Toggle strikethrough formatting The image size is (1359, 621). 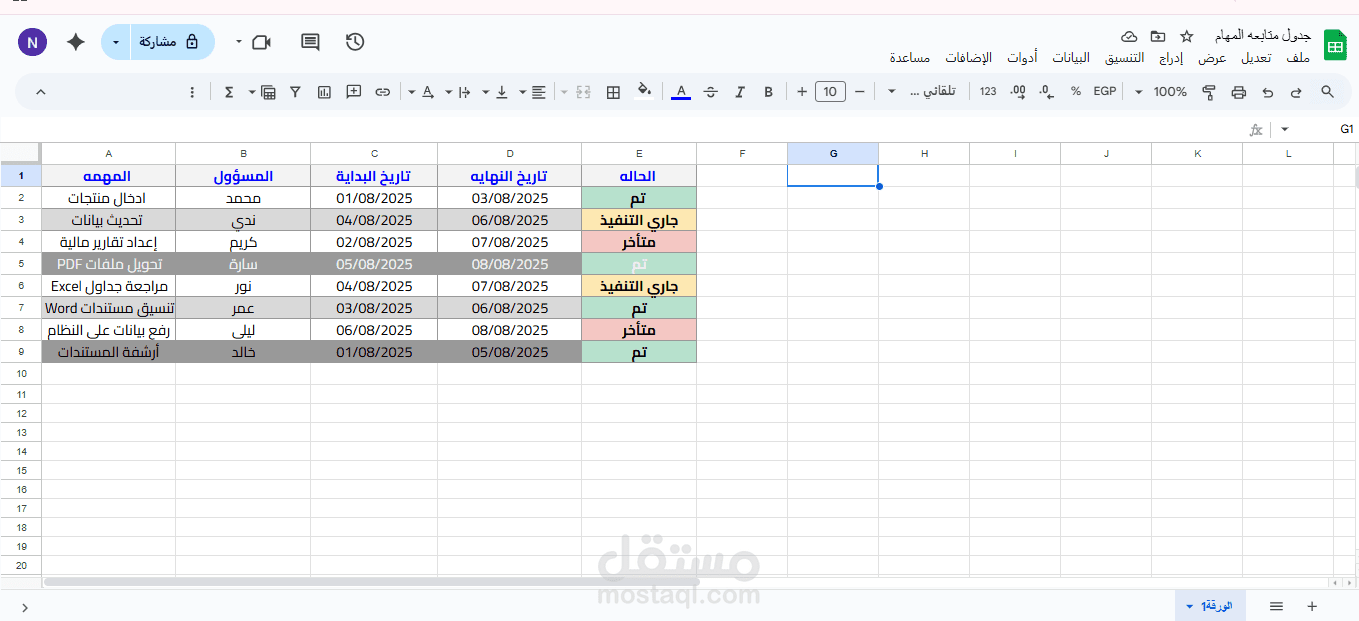click(711, 92)
